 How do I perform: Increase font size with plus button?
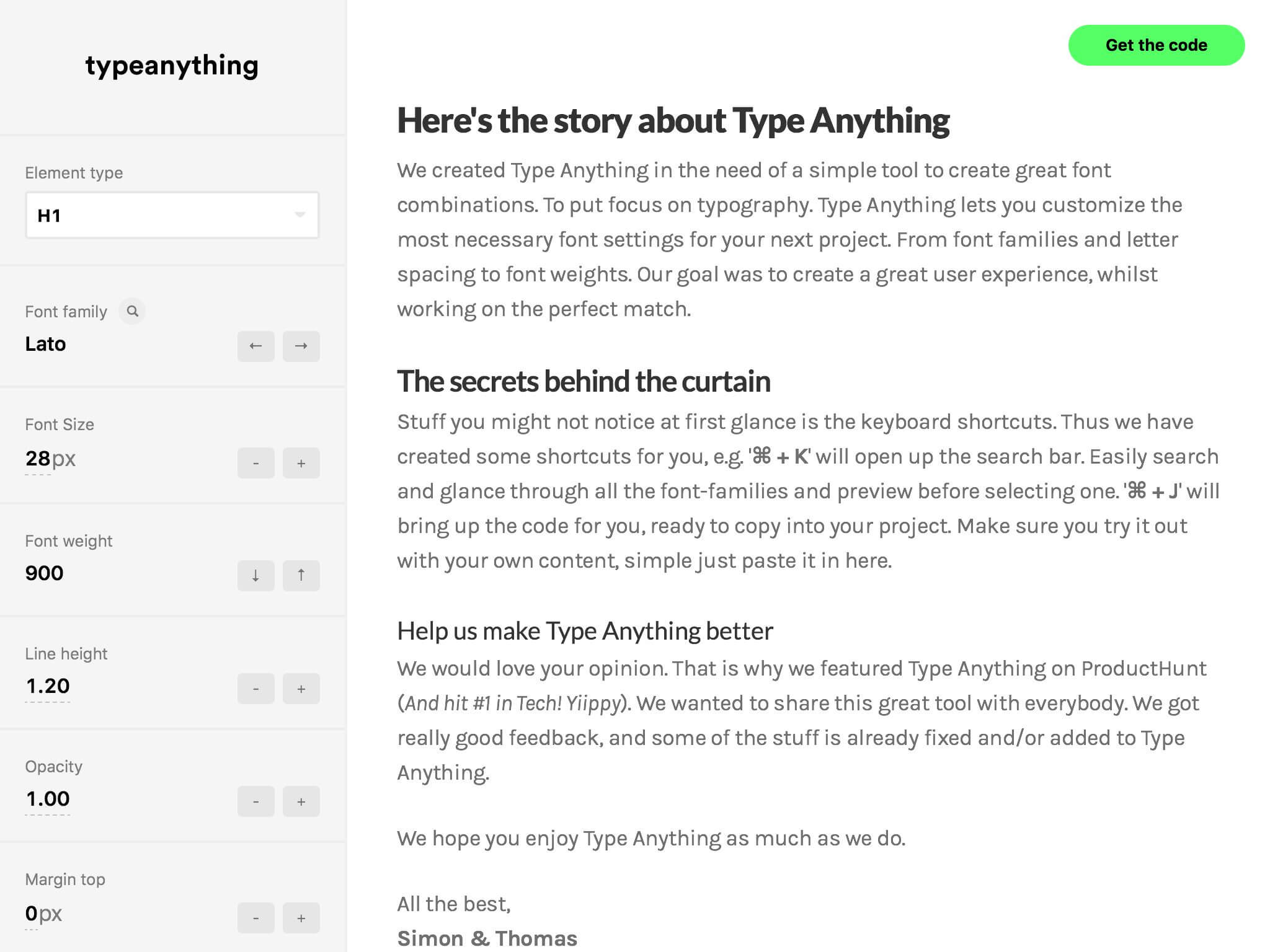(x=301, y=463)
